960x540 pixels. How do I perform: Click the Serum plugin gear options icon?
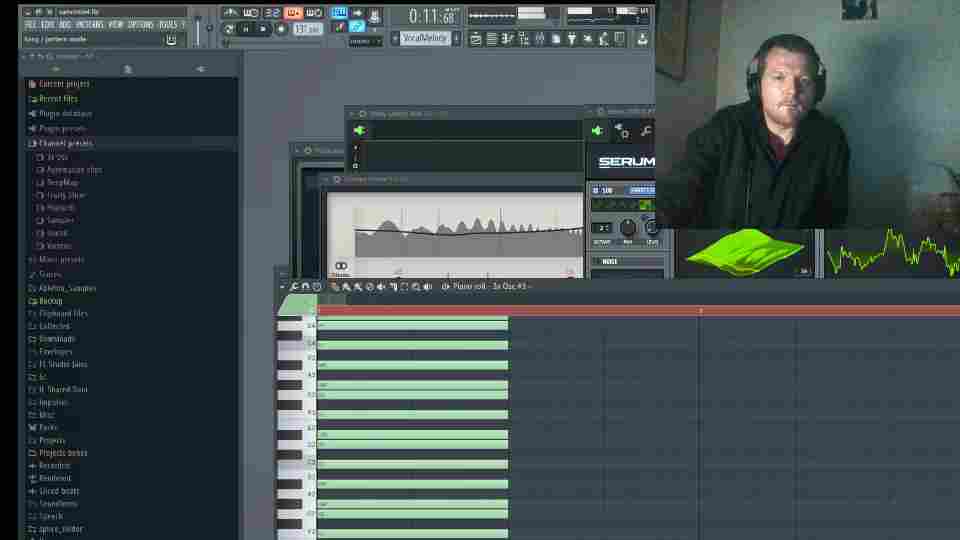click(621, 131)
